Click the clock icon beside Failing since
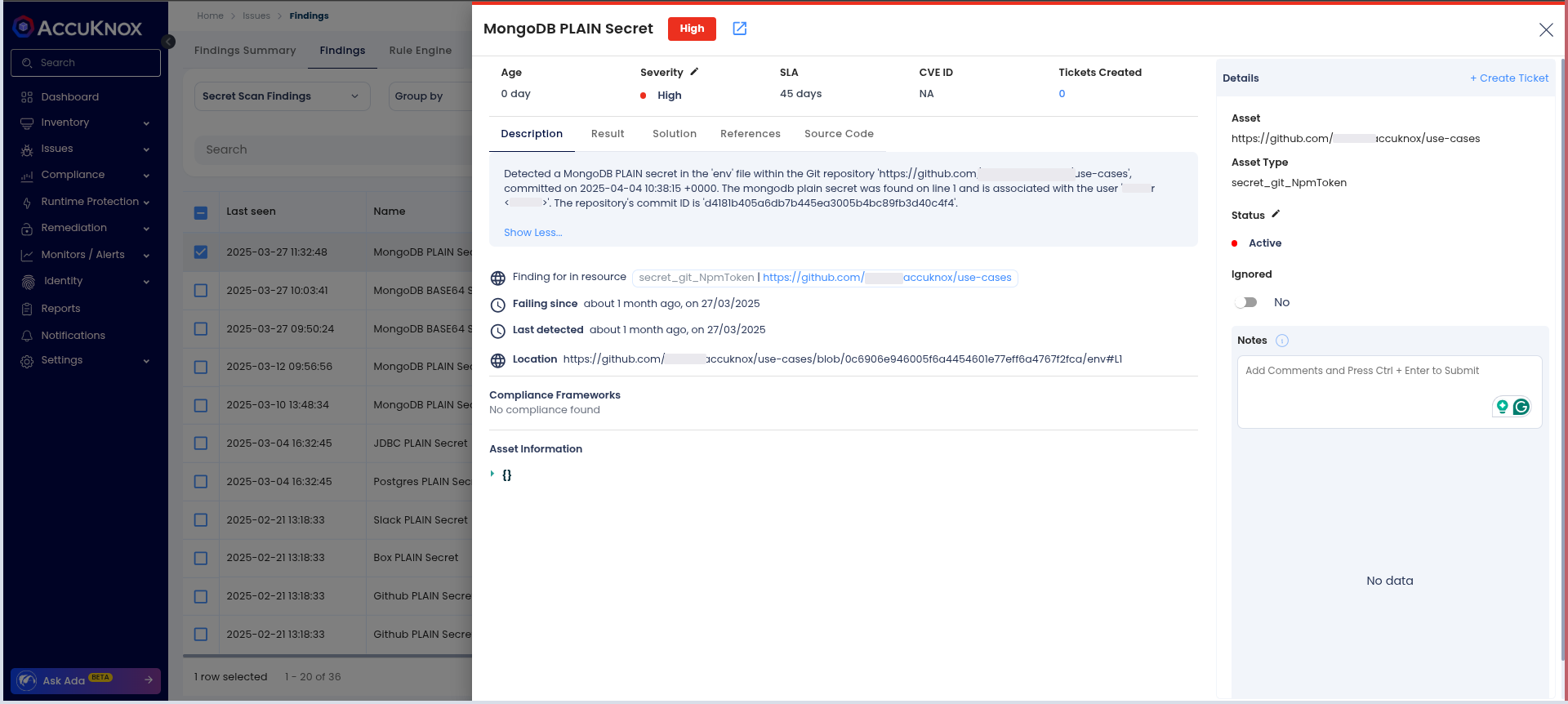Screen dimensions: 1568x704 (x=497, y=305)
